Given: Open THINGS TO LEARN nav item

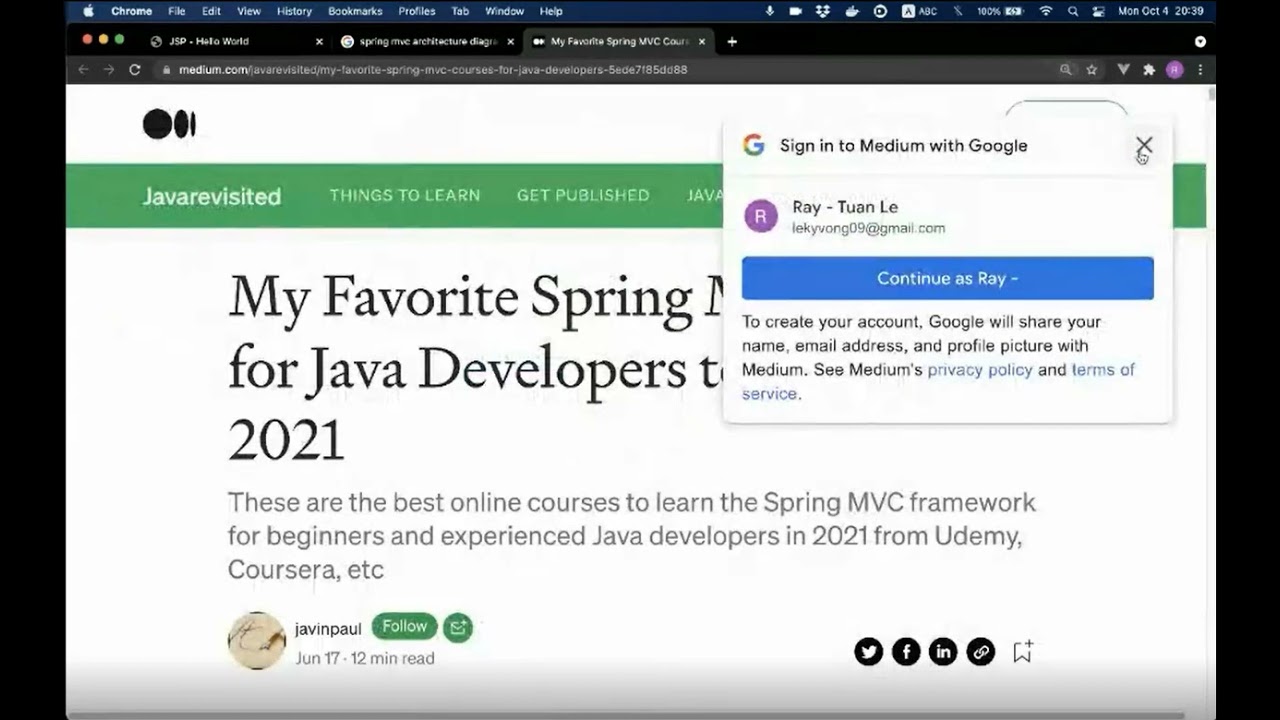Looking at the screenshot, I should (405, 195).
